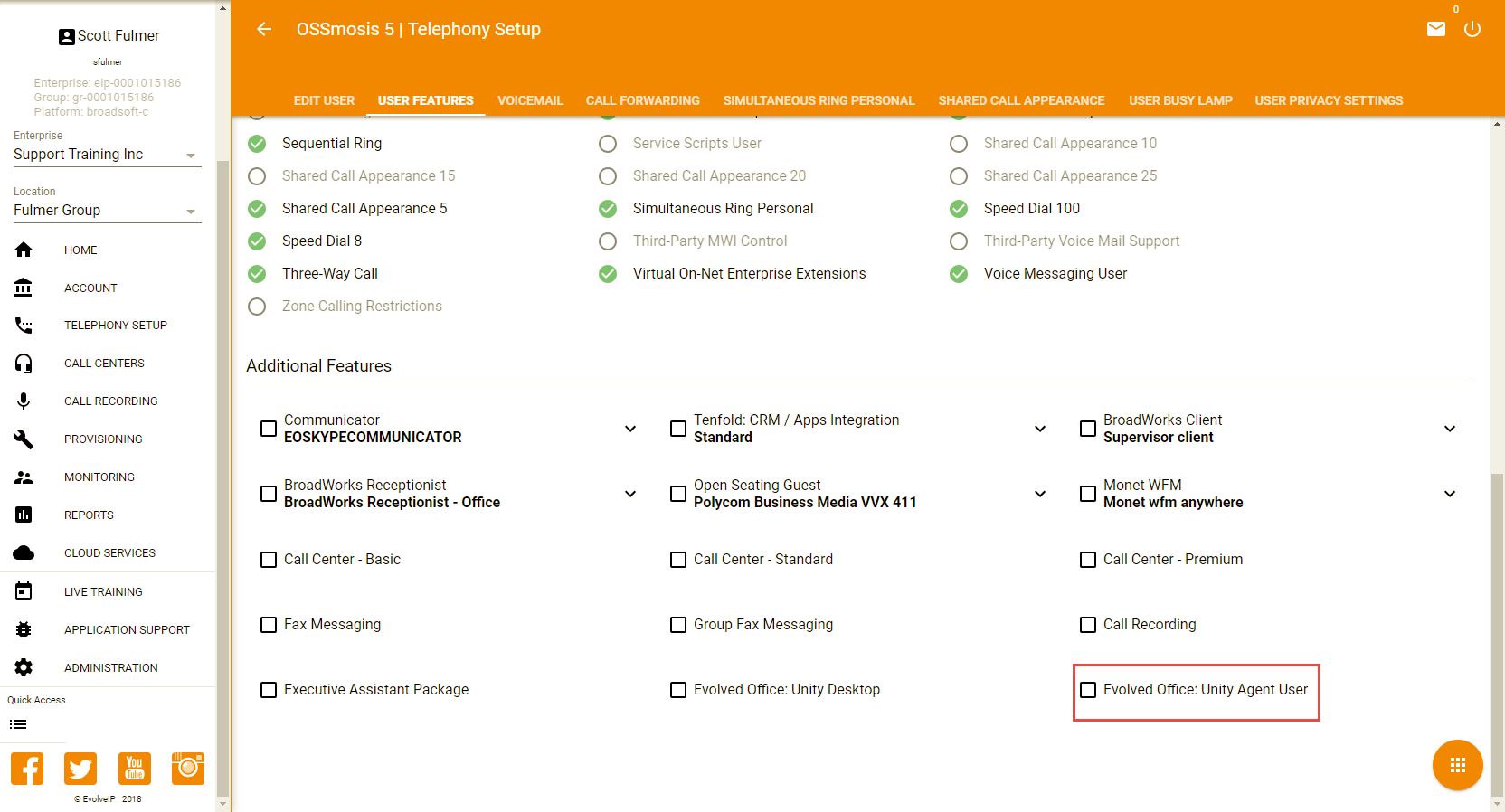This screenshot has height=812, width=1505.
Task: Check the Call Recording feature box
Action: 1088,625
